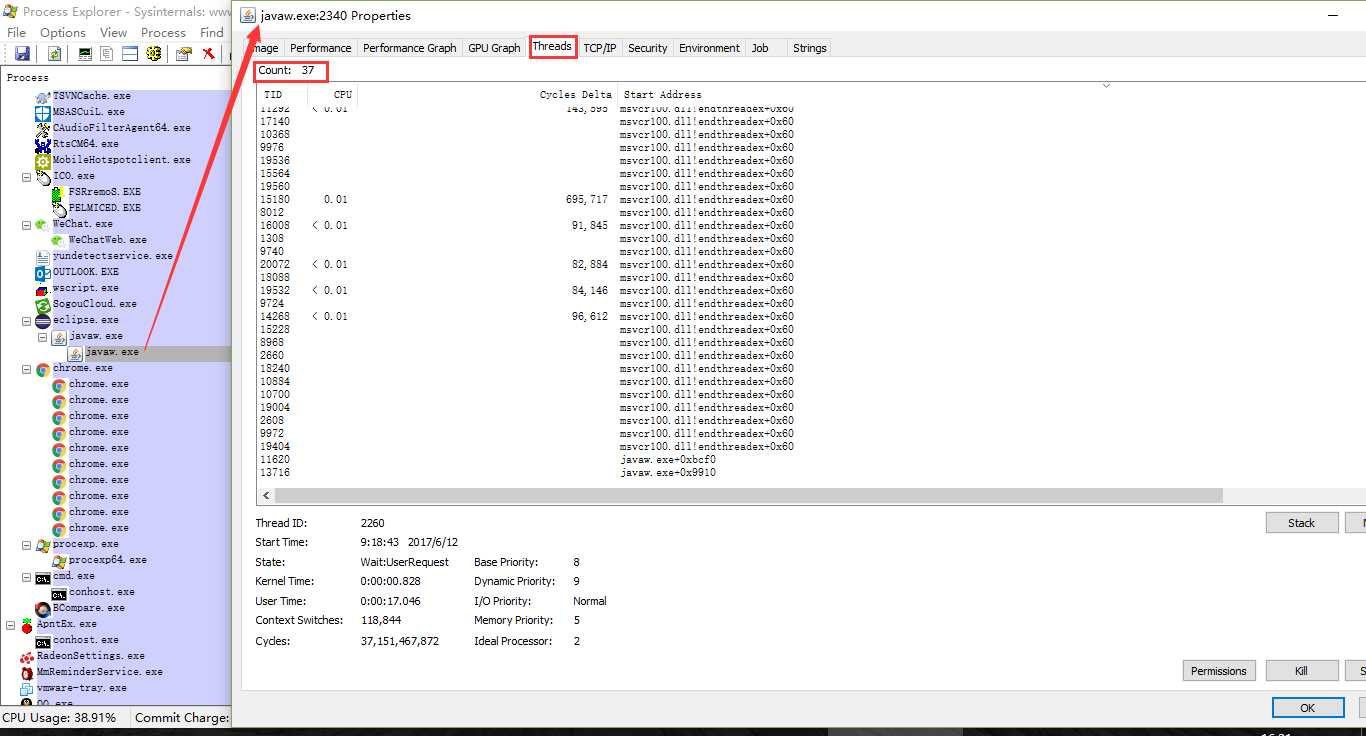Toggle the lower pane toolbar icon
The width and height of the screenshot is (1366, 736).
click(x=130, y=54)
